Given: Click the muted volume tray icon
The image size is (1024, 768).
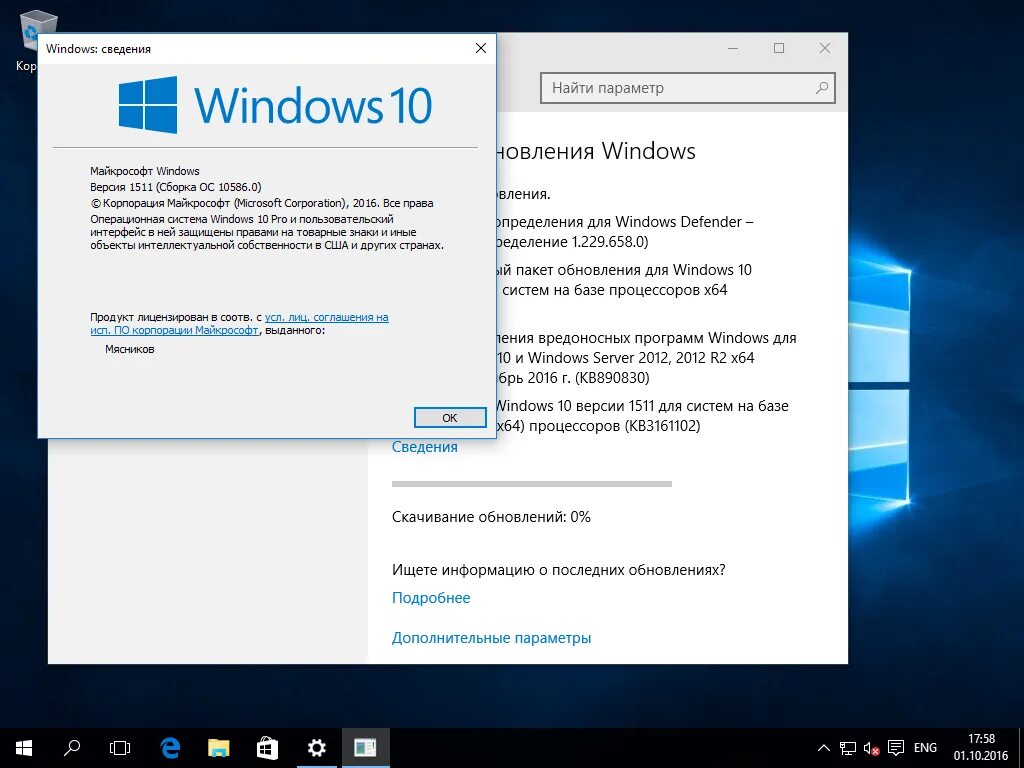Looking at the screenshot, I should point(871,748).
